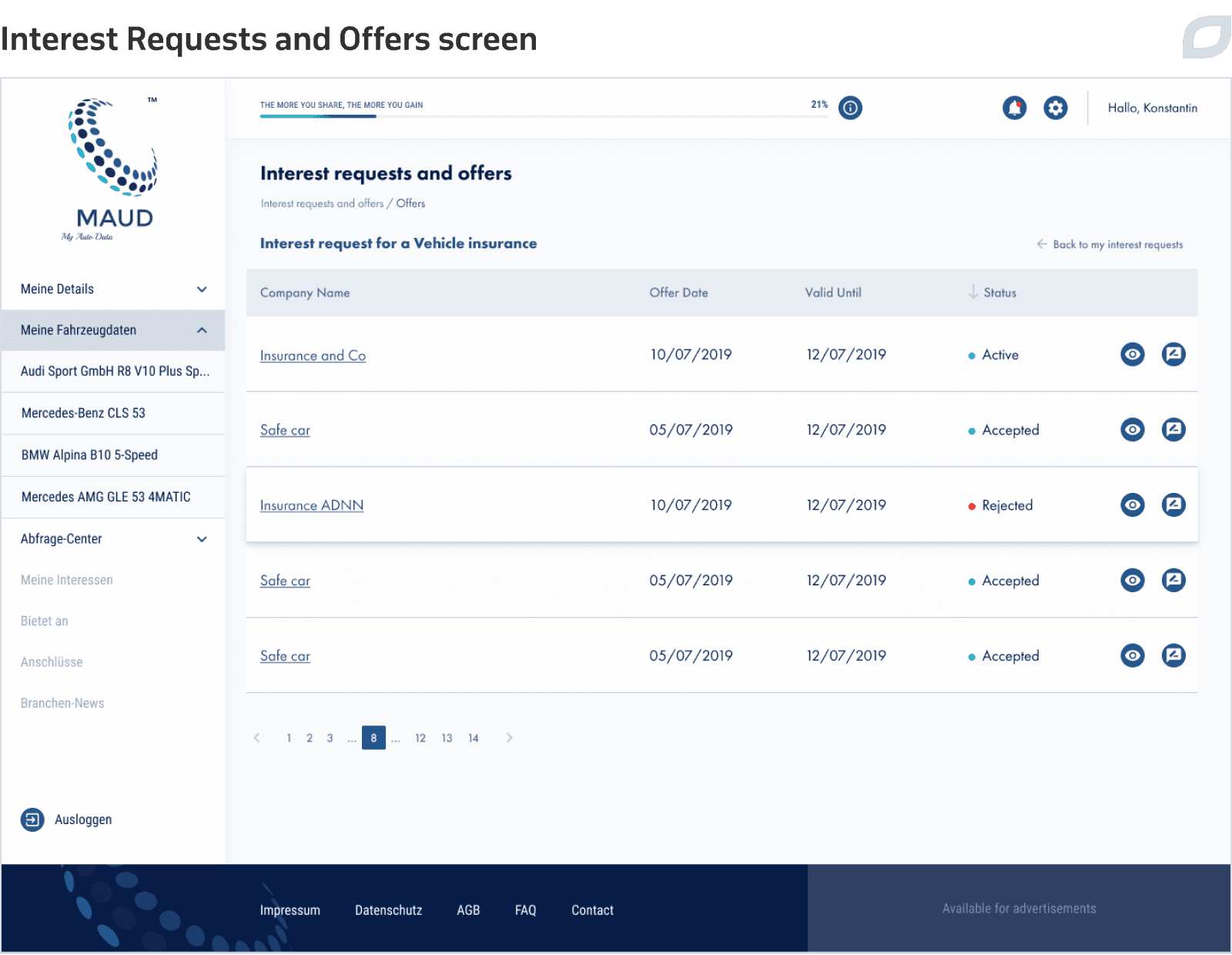Click the Ausloggen logout icon
Screen dimensions: 1232x955
32,819
